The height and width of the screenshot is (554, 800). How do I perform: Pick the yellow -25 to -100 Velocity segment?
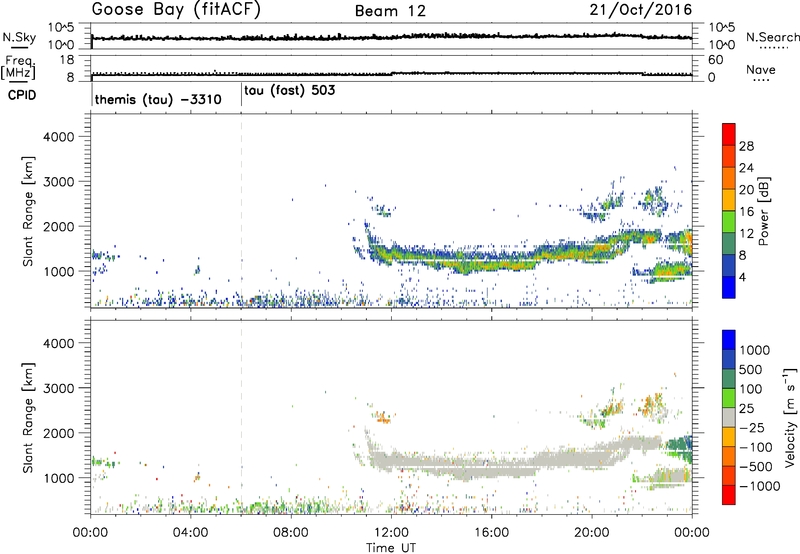coord(729,437)
